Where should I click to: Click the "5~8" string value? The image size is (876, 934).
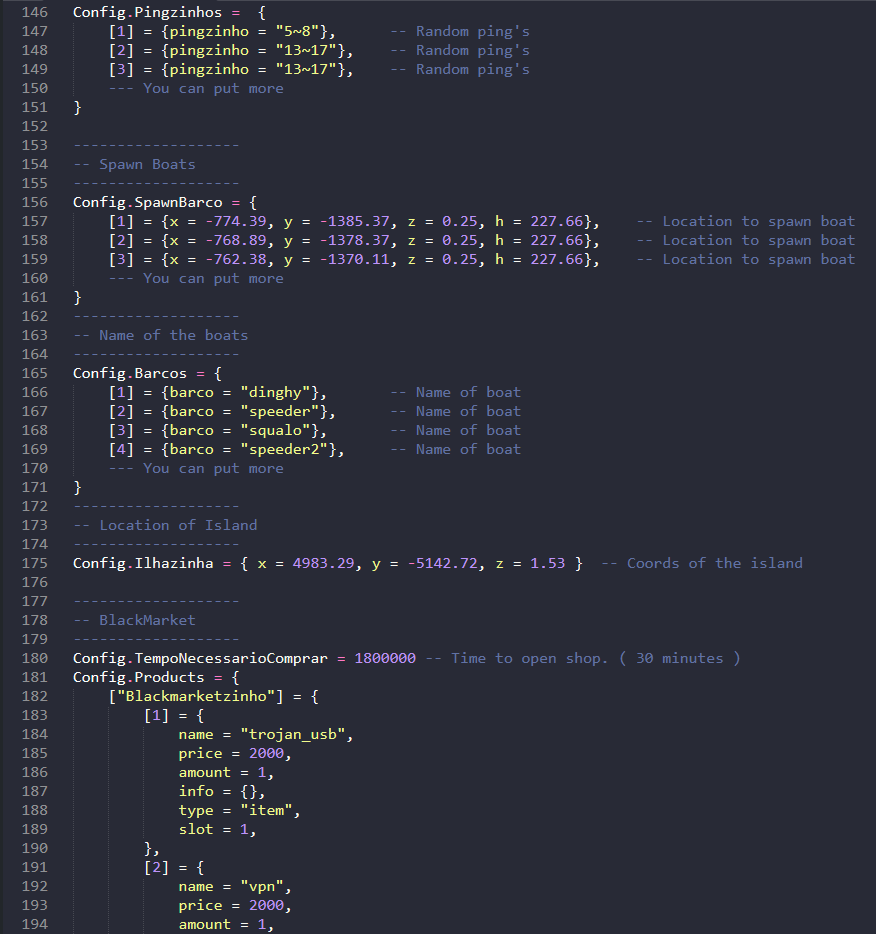pyautogui.click(x=297, y=31)
